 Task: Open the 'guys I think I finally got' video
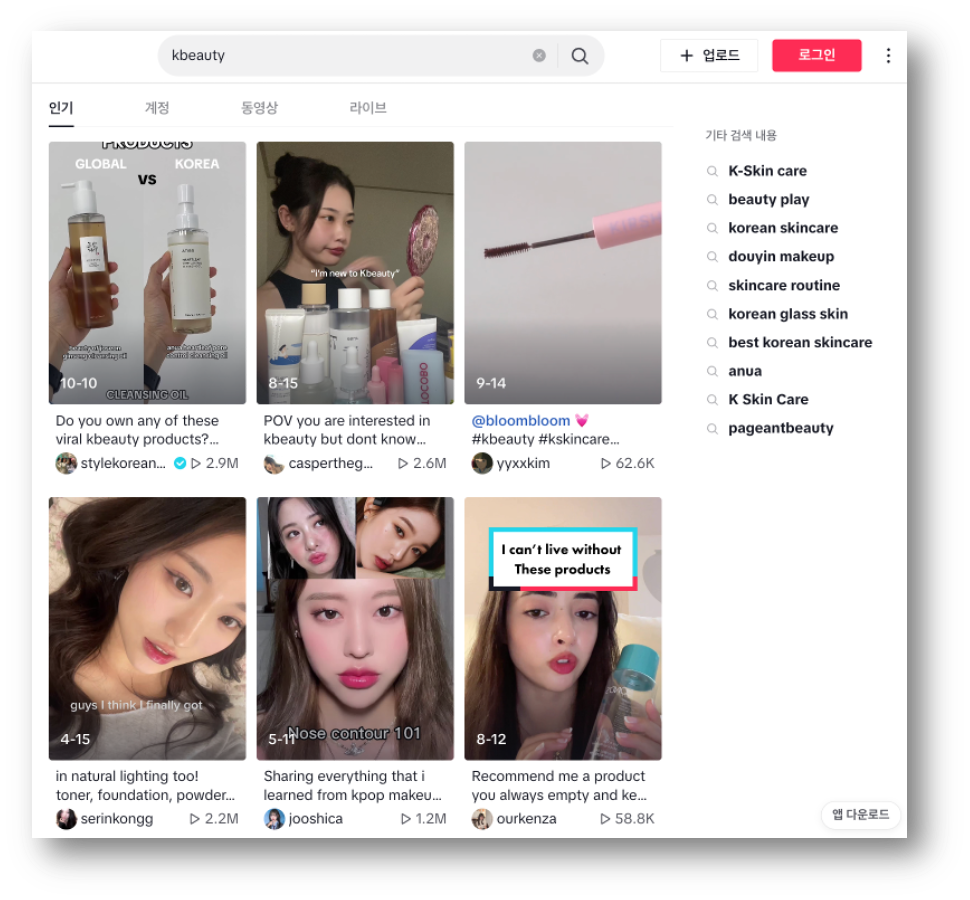point(147,628)
